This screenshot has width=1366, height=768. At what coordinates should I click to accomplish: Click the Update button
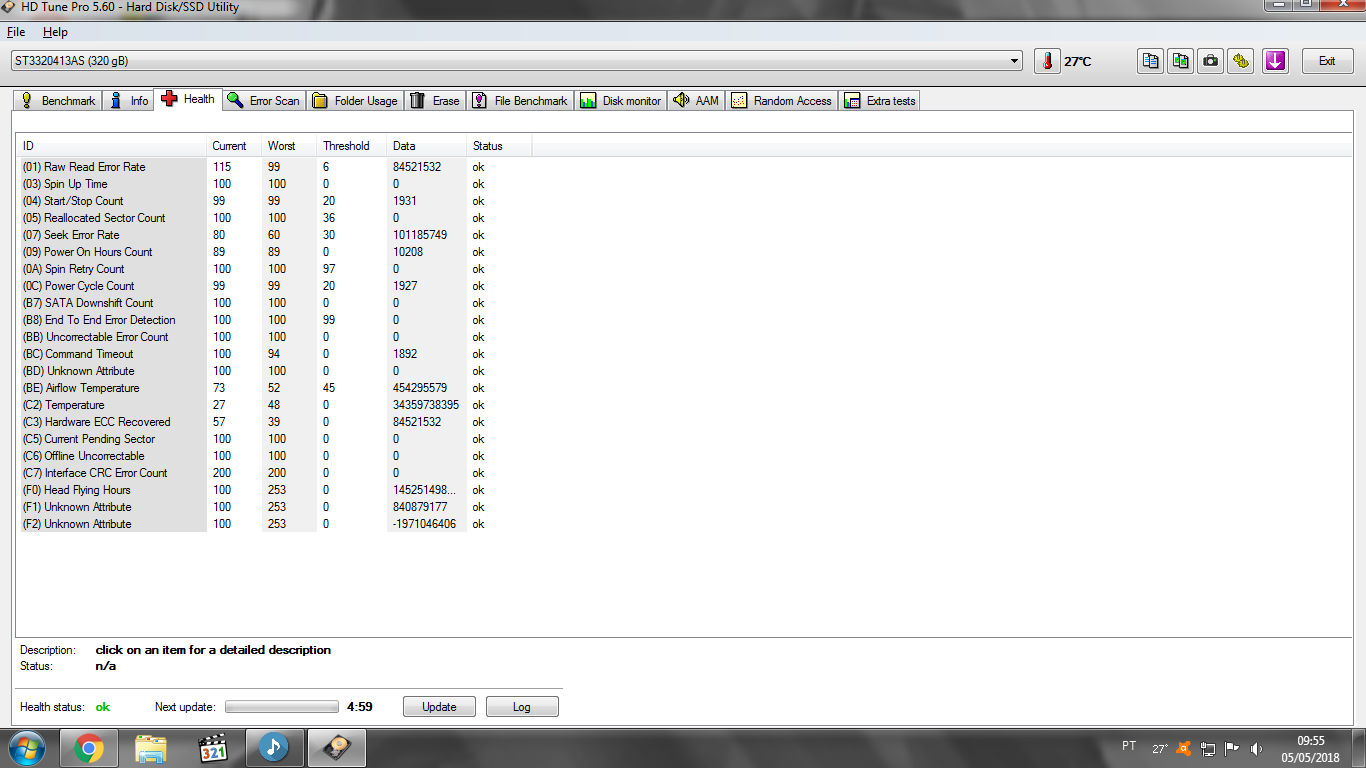point(439,707)
